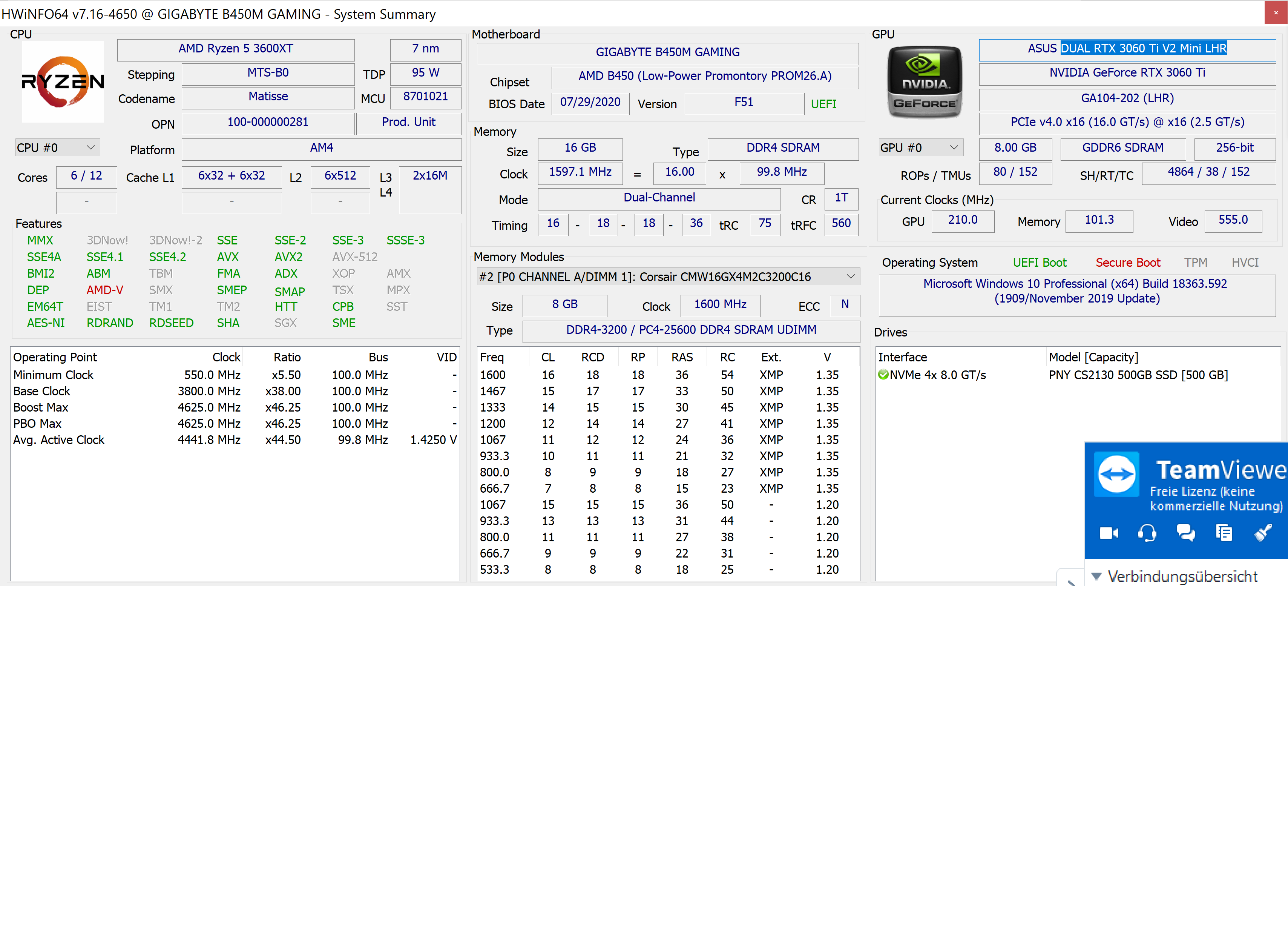Close the System Summary window
This screenshot has width=1288, height=931.
1276,12
